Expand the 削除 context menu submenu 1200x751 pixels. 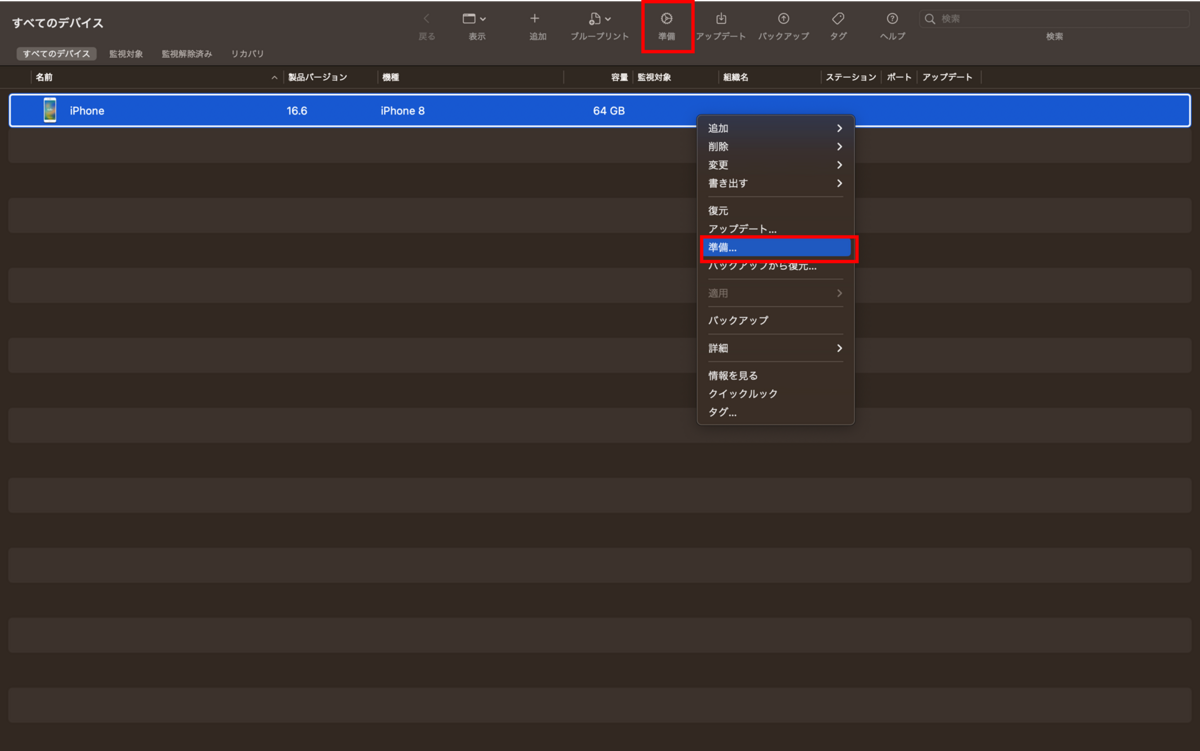[776, 146]
